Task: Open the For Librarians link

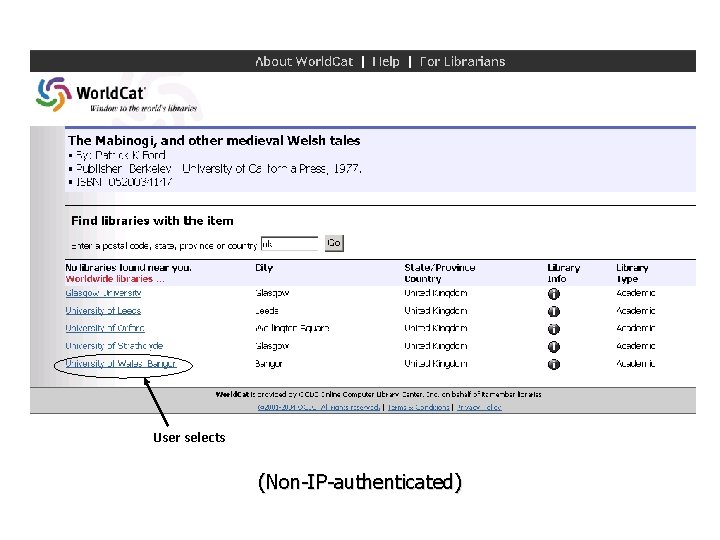Action: coord(462,62)
